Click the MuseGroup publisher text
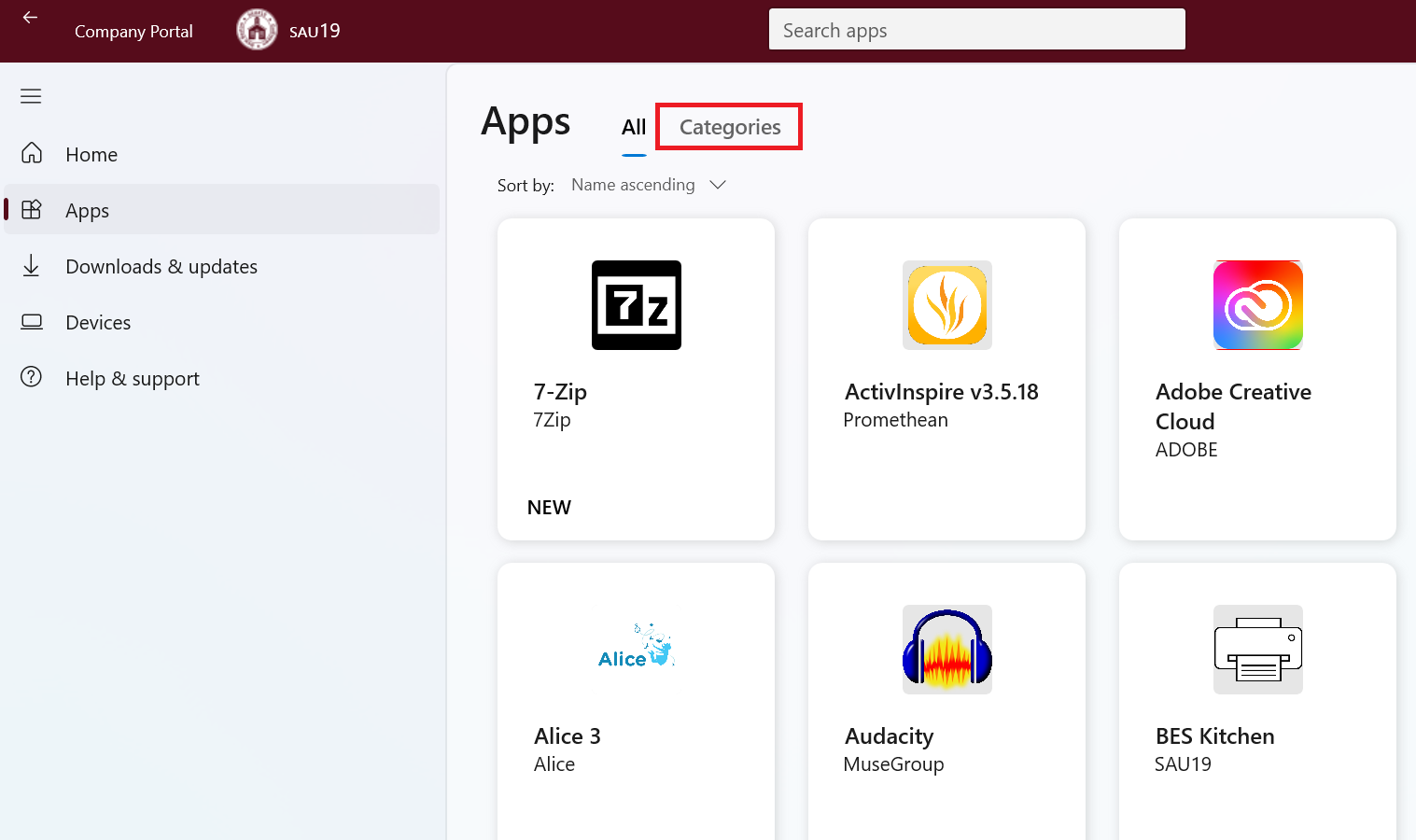Image resolution: width=1416 pixels, height=840 pixels. click(893, 764)
